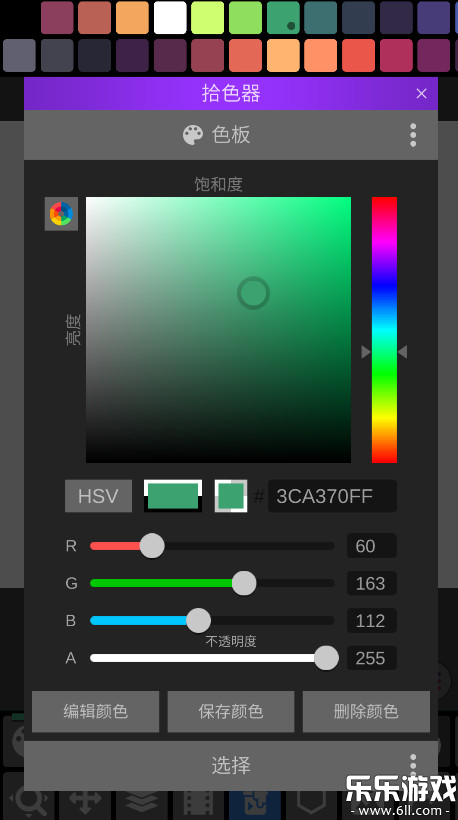The image size is (458, 820).
Task: Click the 删除颜色 button
Action: coord(366,711)
